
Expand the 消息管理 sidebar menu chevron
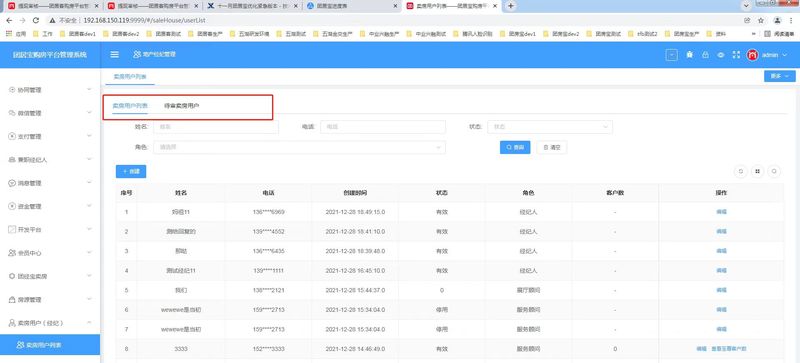click(x=89, y=183)
